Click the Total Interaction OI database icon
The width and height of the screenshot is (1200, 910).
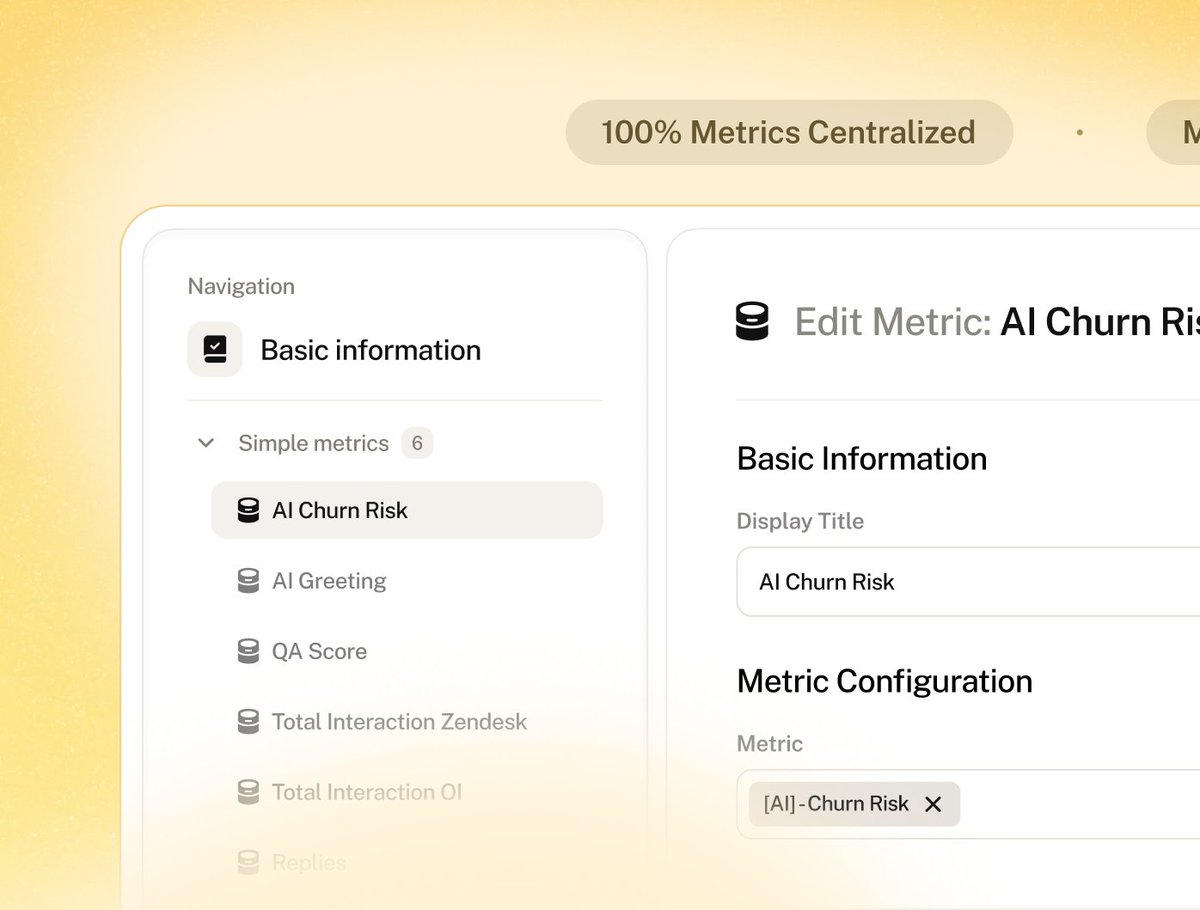(248, 792)
